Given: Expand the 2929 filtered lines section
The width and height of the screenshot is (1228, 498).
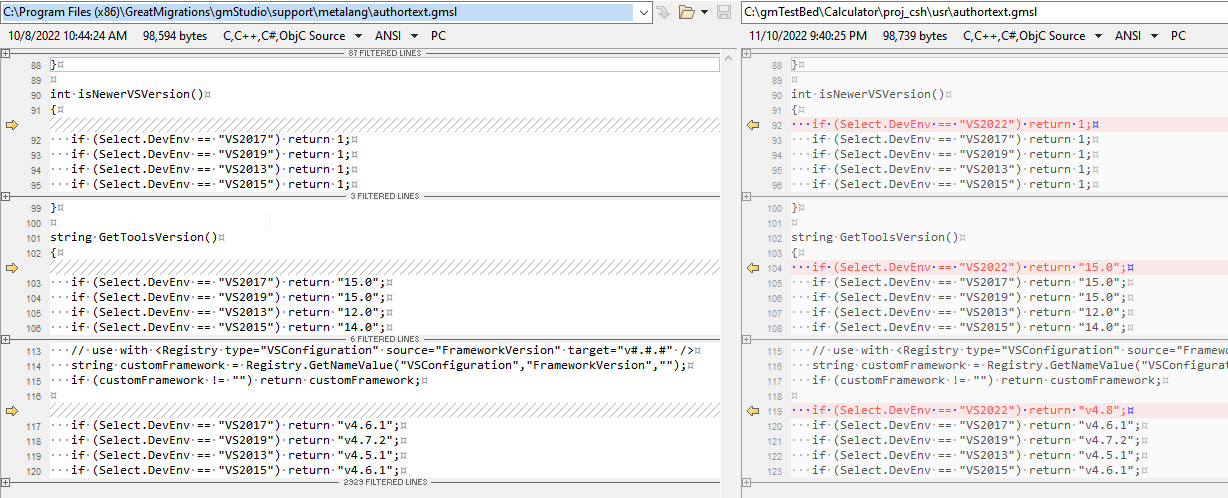Looking at the screenshot, I should pos(7,482).
